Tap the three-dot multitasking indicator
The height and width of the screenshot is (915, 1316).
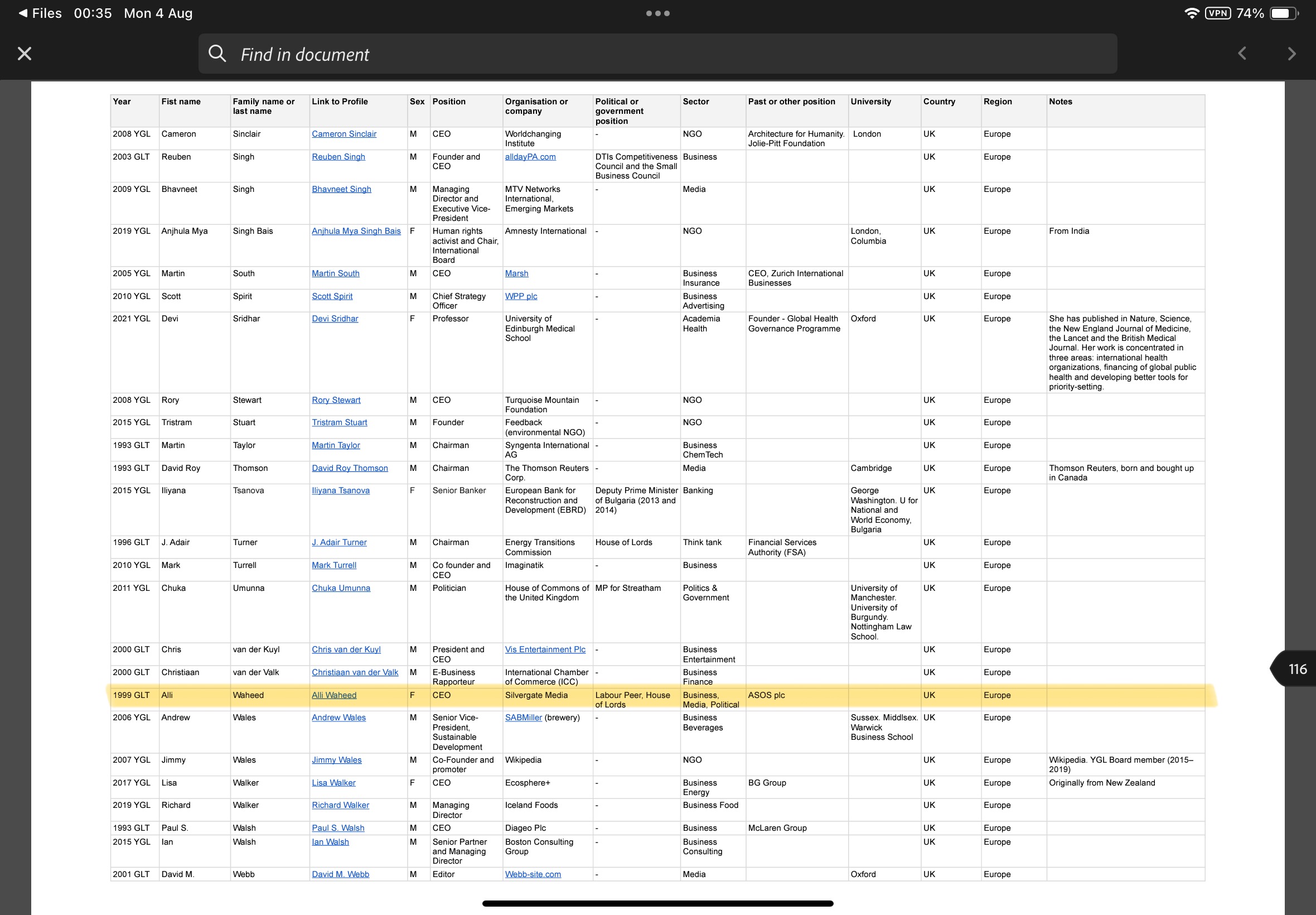657,13
